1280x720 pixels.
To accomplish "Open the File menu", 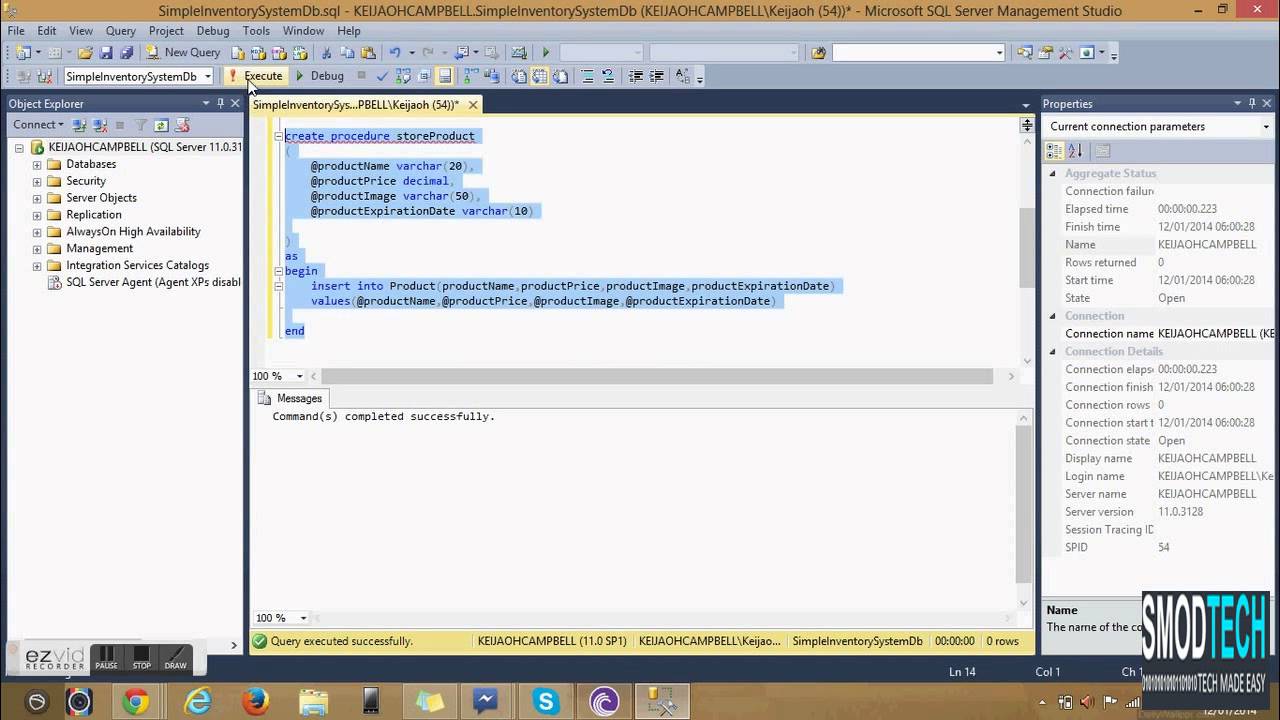I will (16, 31).
